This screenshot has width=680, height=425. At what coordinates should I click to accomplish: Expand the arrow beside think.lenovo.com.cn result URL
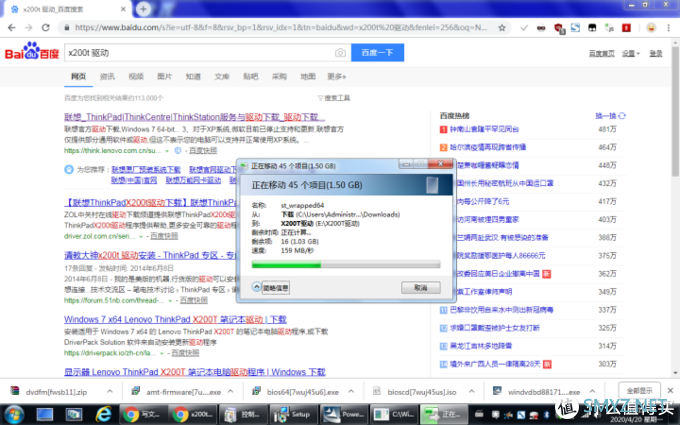(x=167, y=151)
